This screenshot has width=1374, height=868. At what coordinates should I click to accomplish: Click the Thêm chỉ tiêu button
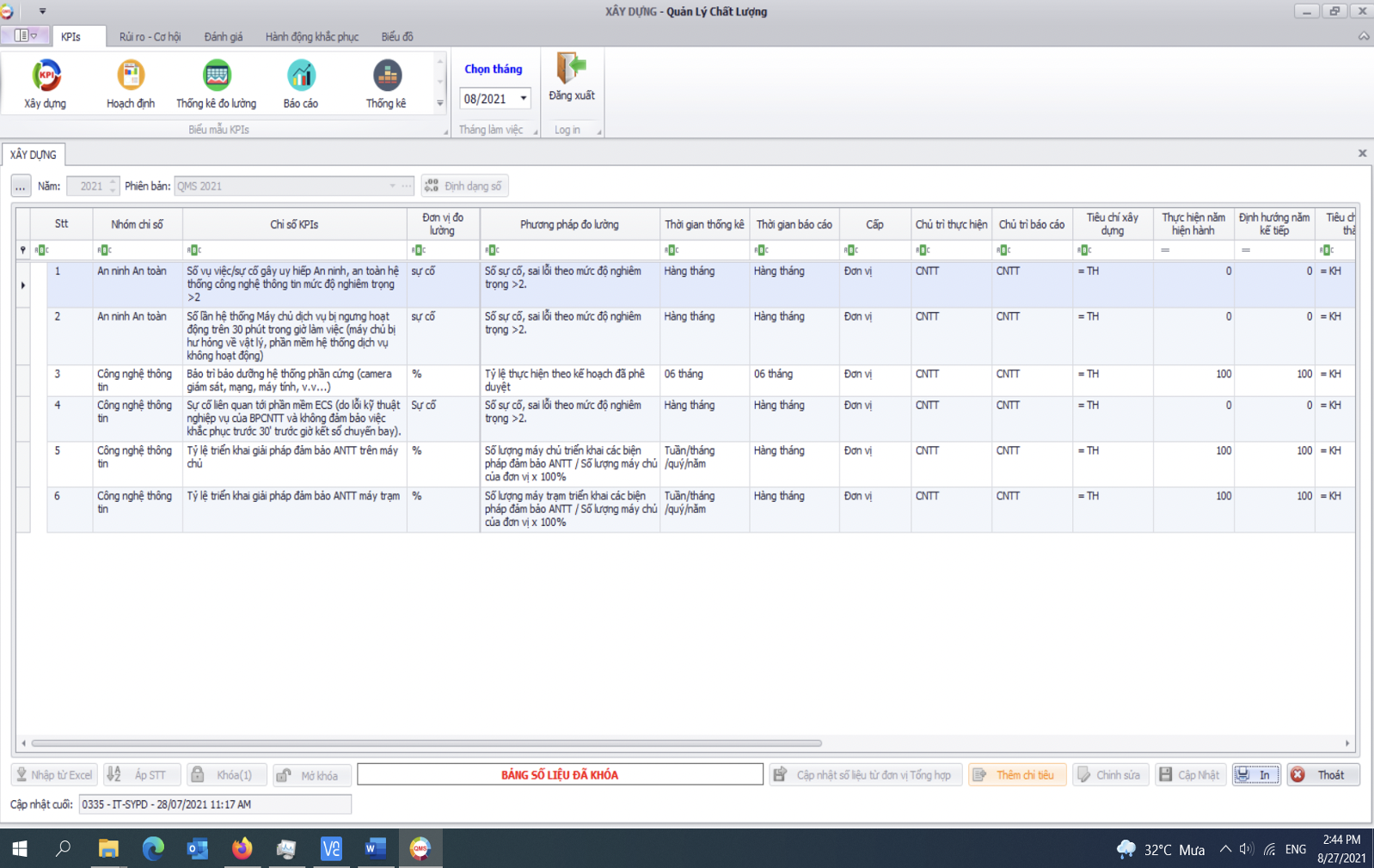[x=1017, y=774]
